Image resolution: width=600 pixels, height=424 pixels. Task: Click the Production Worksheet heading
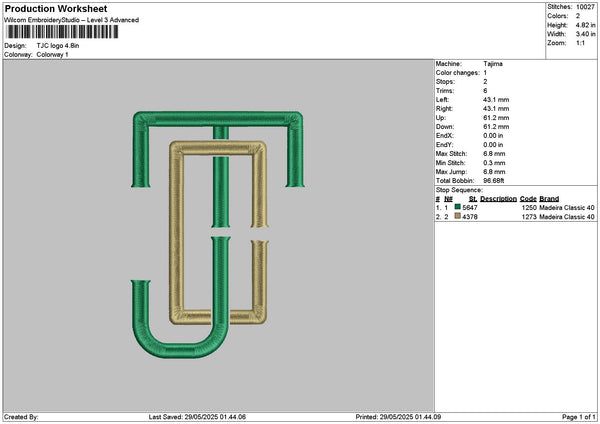click(56, 9)
